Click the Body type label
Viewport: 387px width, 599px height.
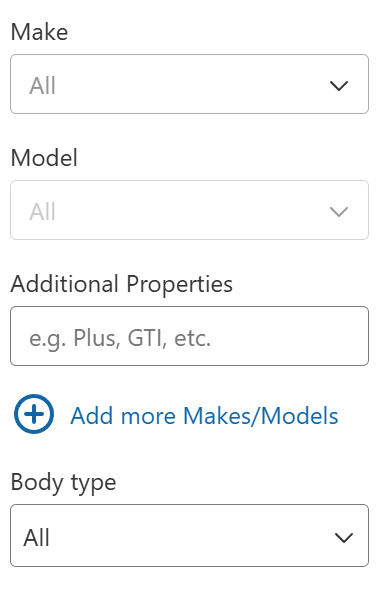(63, 483)
